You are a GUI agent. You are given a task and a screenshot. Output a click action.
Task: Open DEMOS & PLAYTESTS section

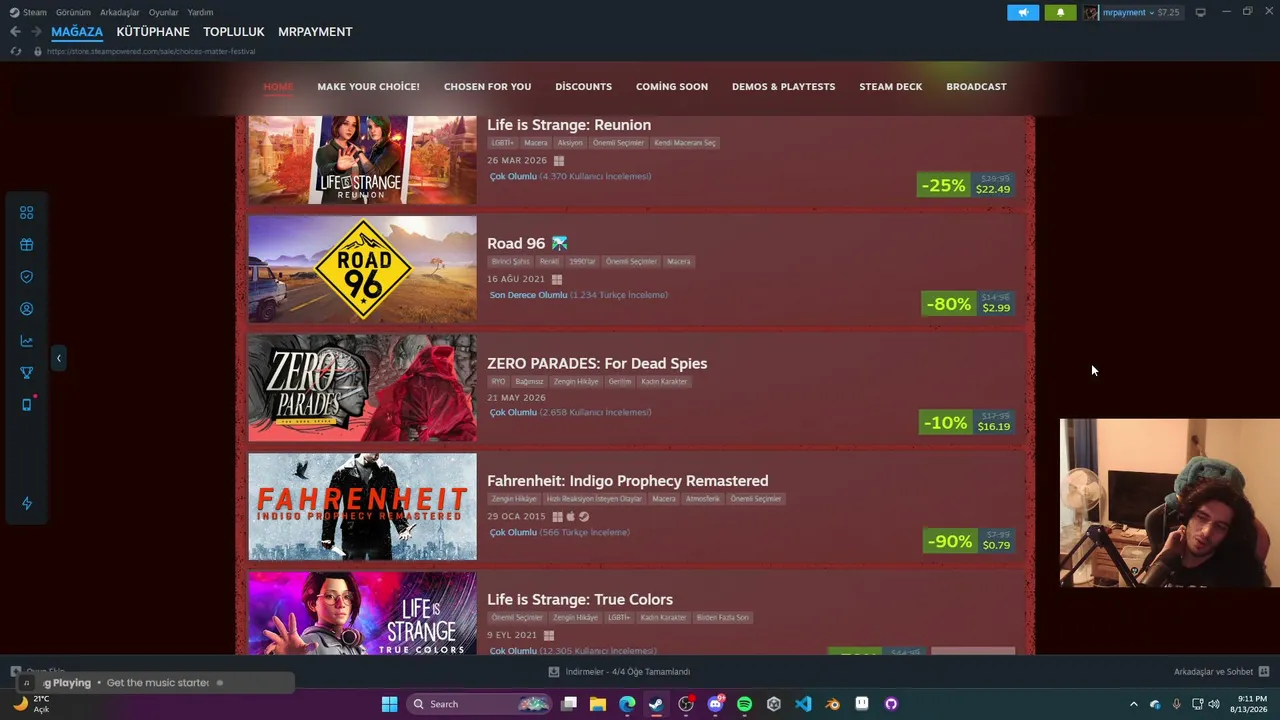click(783, 86)
